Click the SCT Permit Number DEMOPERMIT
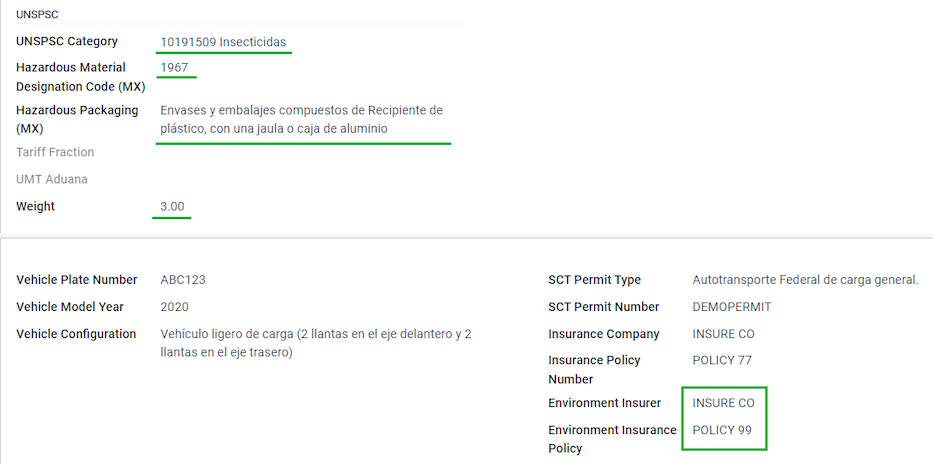 [x=732, y=307]
